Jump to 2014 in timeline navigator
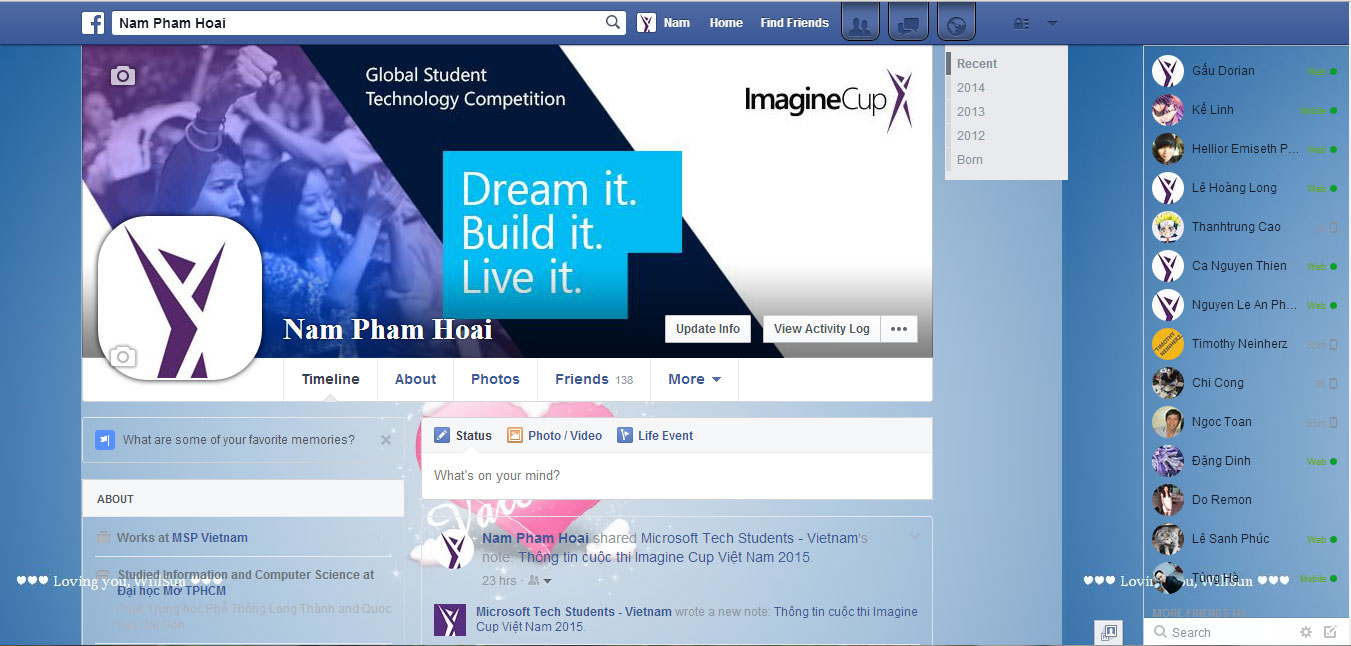 [971, 88]
